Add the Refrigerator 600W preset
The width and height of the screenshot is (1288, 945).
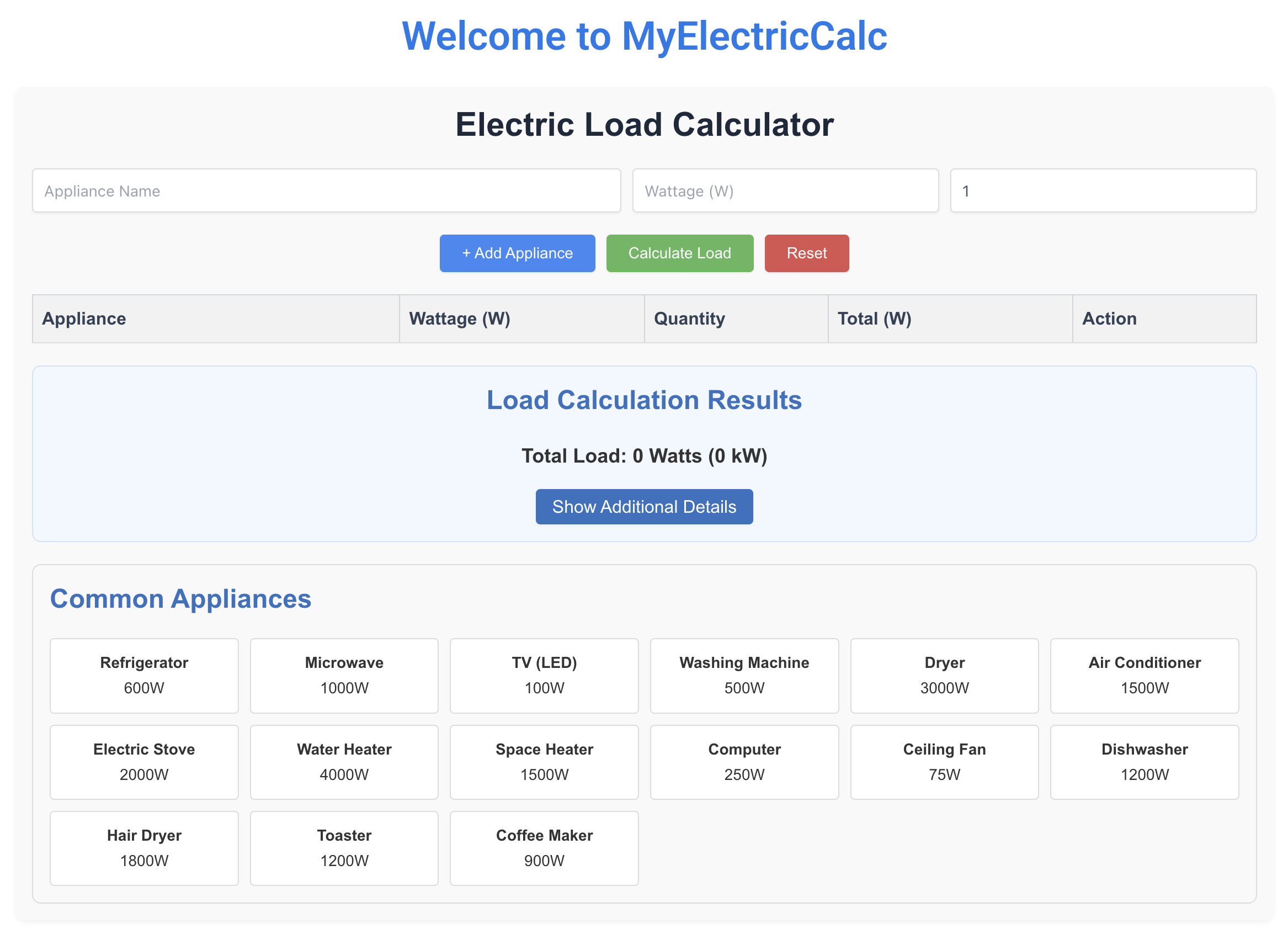click(144, 676)
